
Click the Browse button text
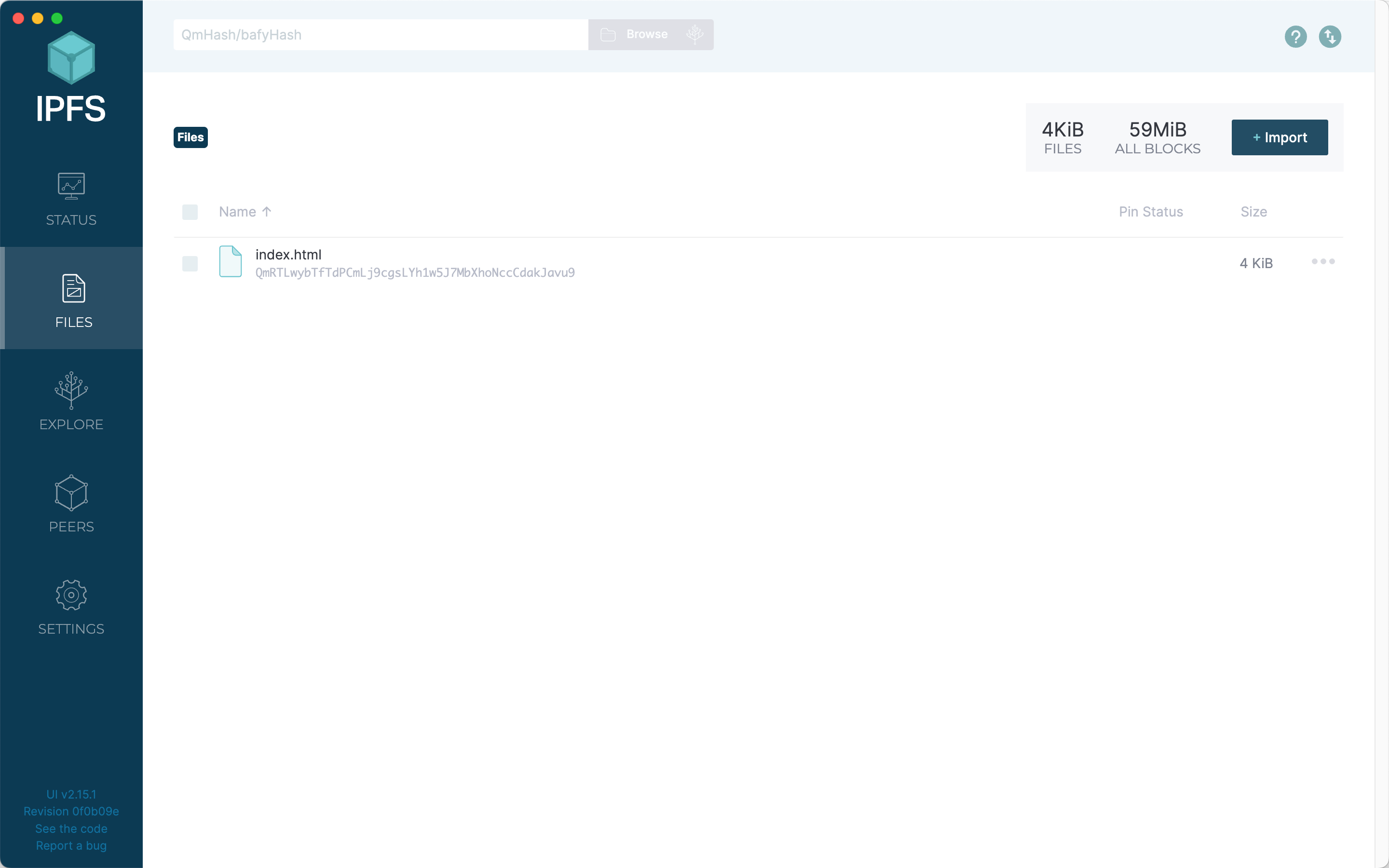click(647, 34)
